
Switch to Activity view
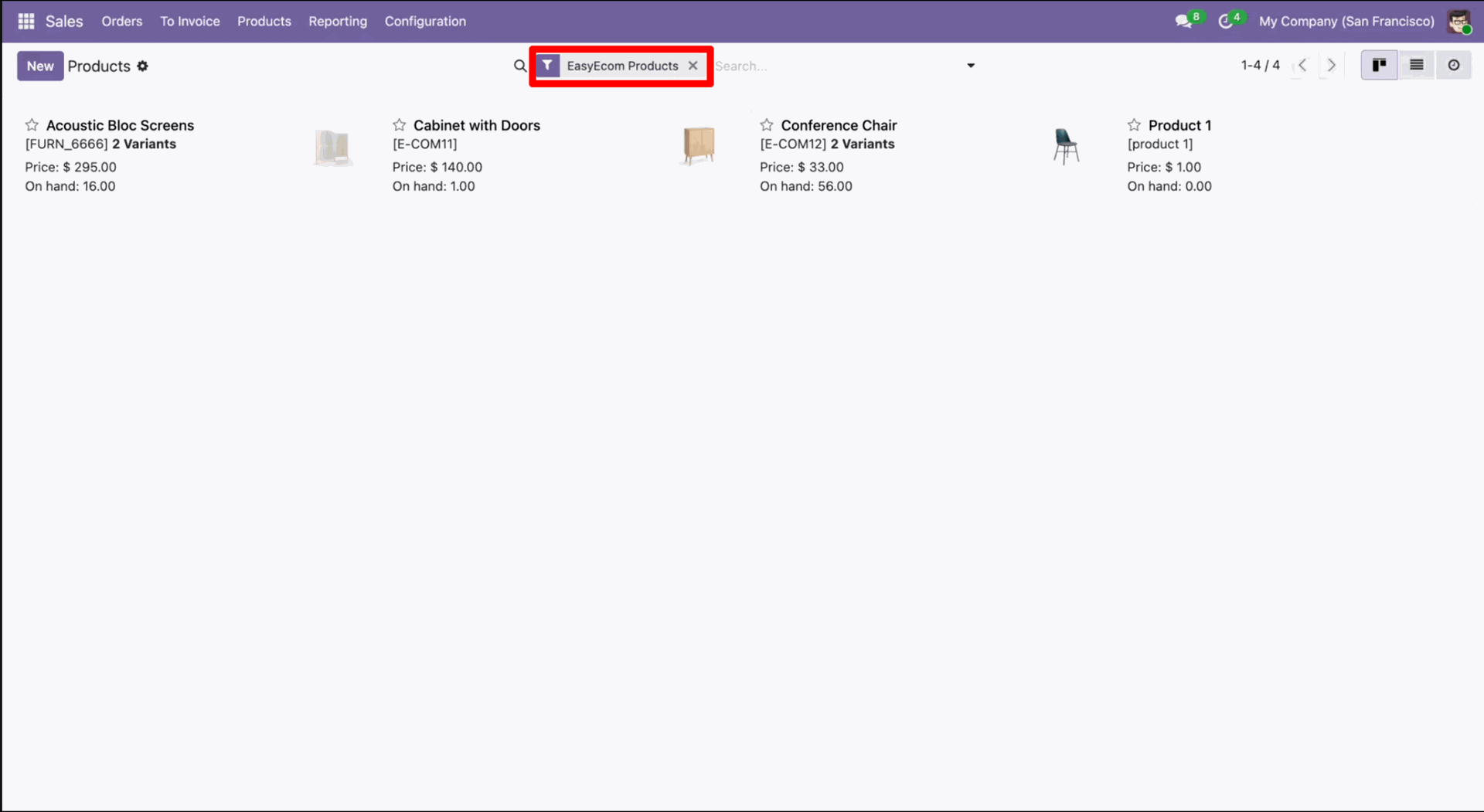pyautogui.click(x=1454, y=66)
